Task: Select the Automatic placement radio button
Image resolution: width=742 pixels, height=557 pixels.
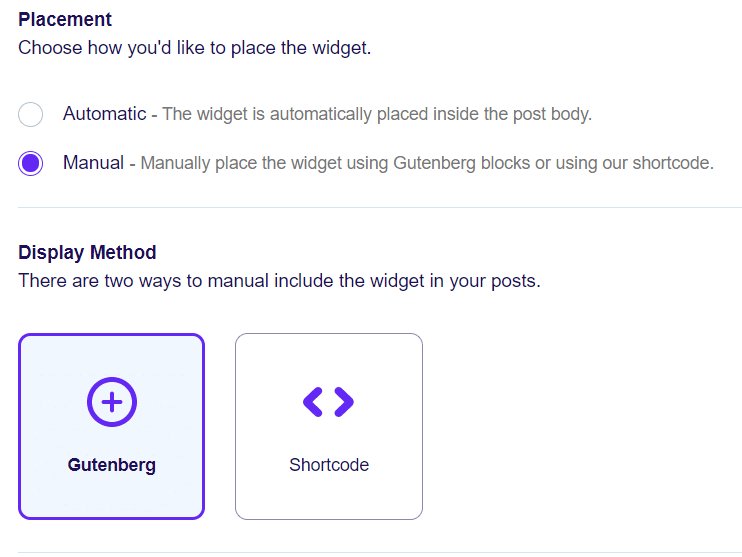Action: (x=31, y=115)
